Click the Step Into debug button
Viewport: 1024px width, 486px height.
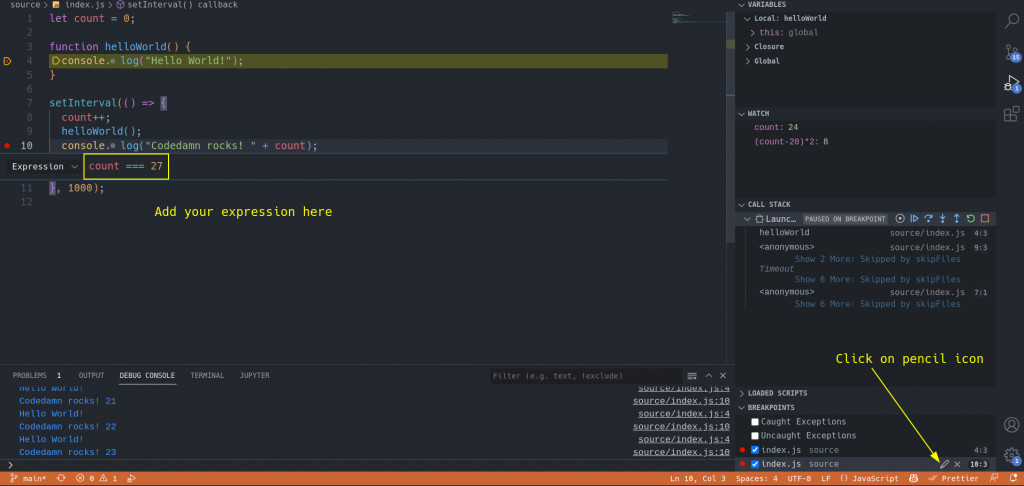943,219
